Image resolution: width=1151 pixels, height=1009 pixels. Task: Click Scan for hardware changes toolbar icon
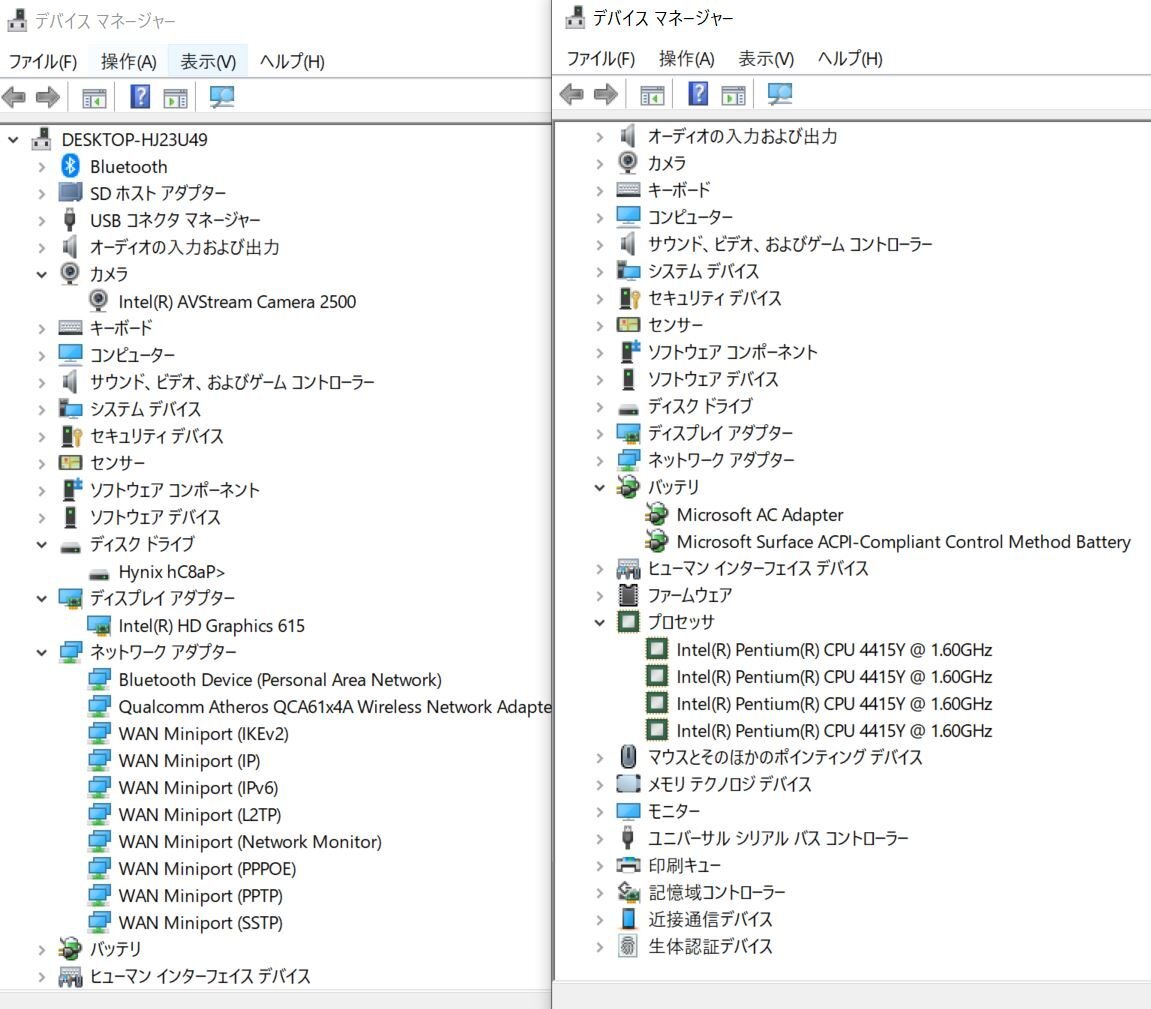(x=221, y=97)
